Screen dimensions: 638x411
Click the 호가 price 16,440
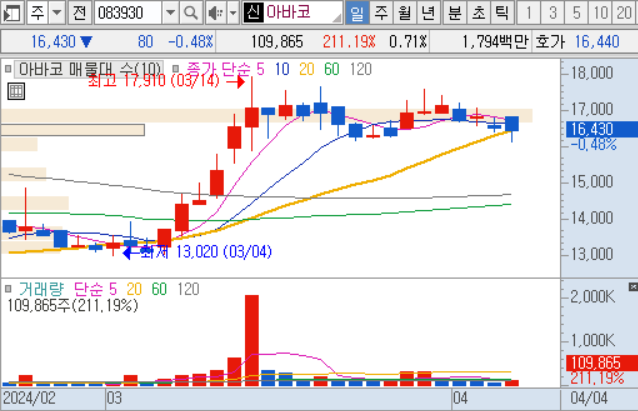pyautogui.click(x=597, y=42)
